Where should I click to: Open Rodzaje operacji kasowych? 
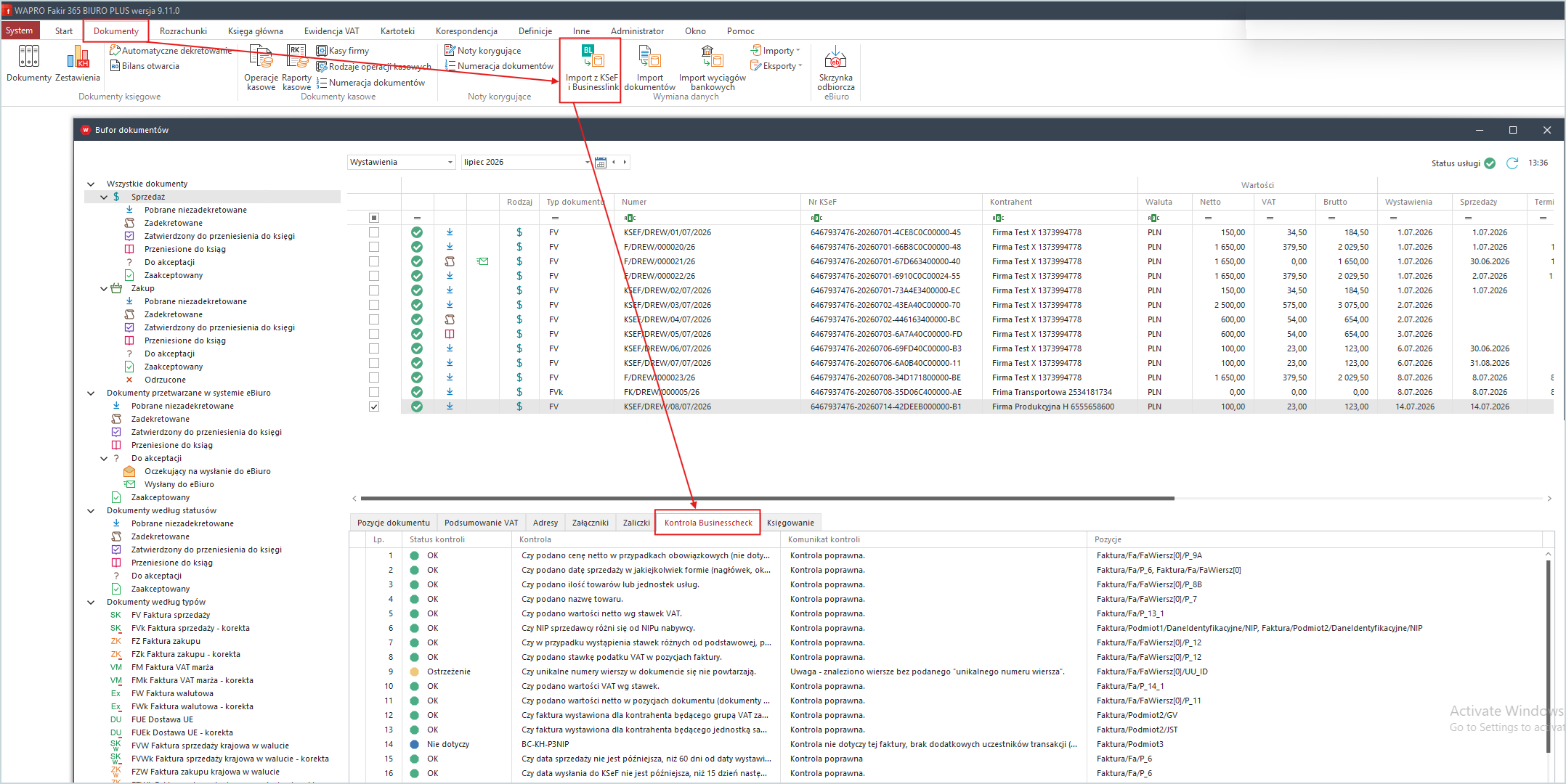pyautogui.click(x=374, y=67)
